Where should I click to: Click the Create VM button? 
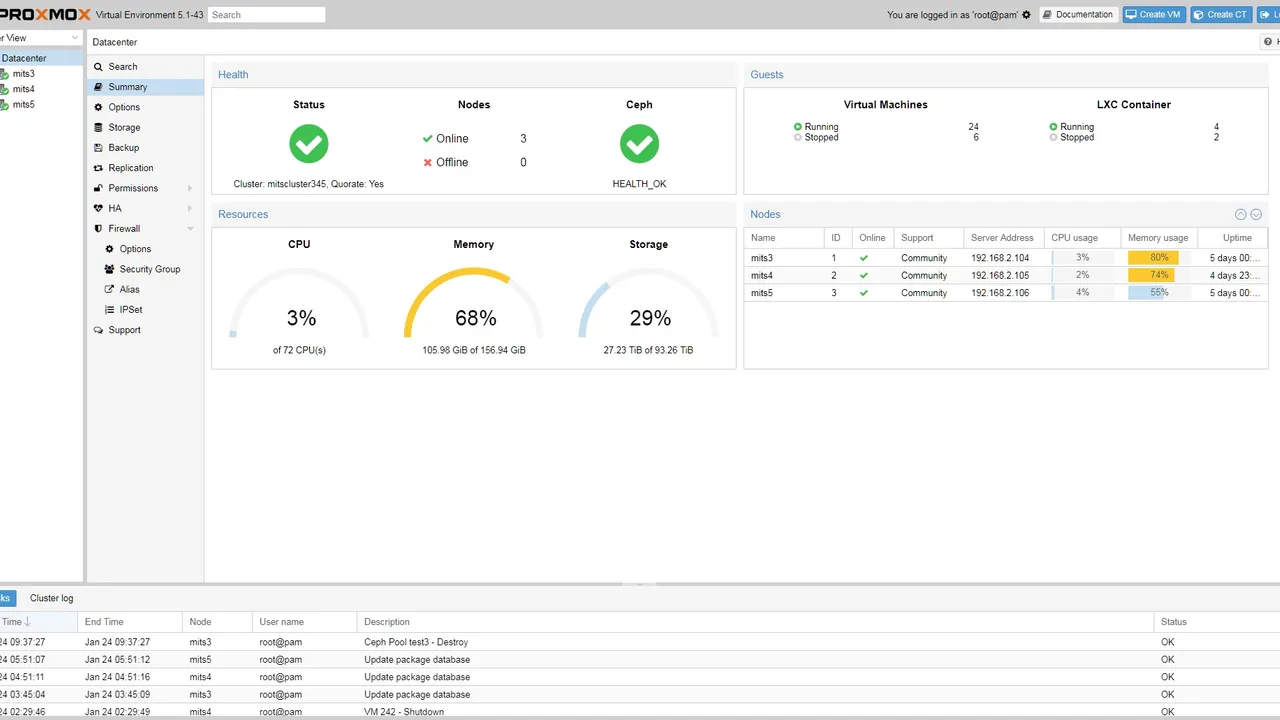(x=1153, y=15)
